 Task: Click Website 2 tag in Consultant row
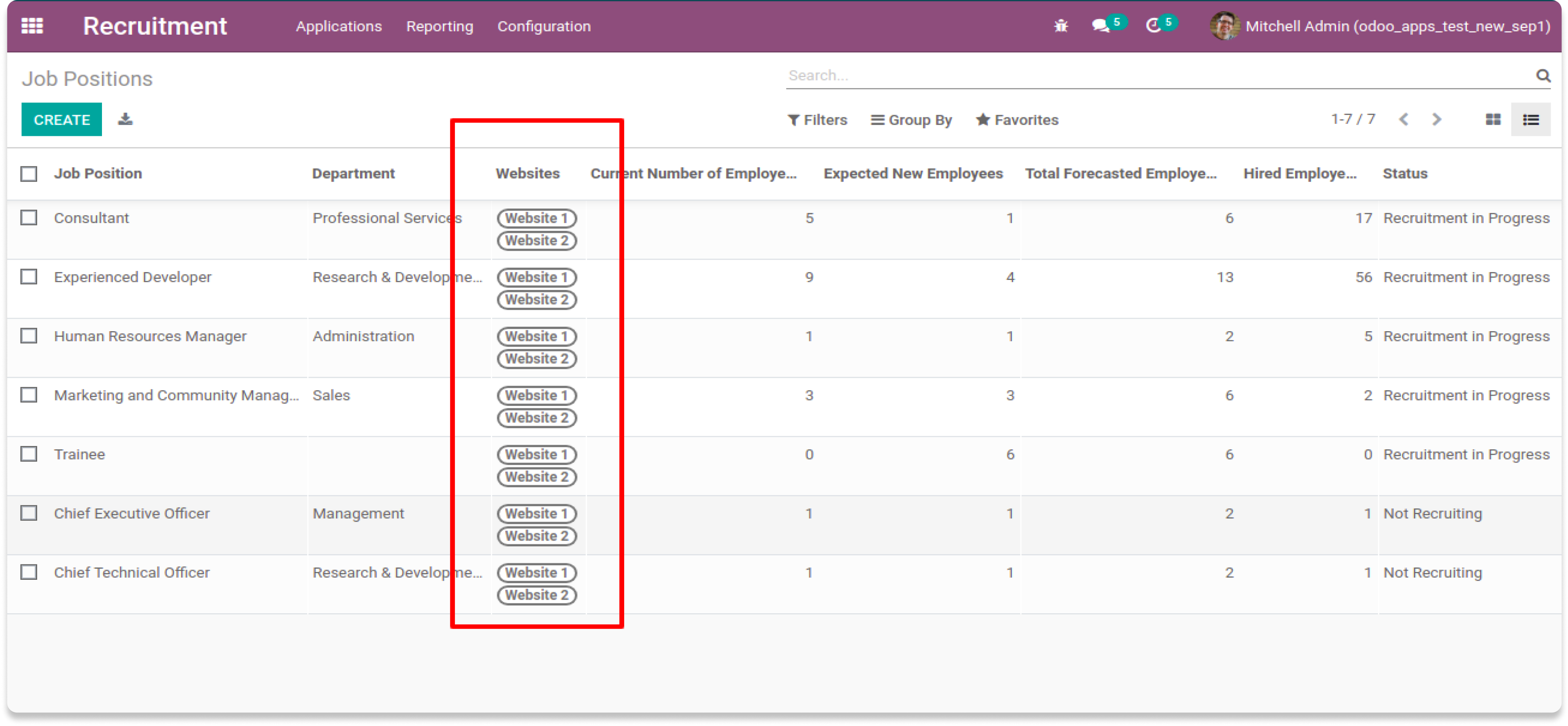click(x=536, y=241)
